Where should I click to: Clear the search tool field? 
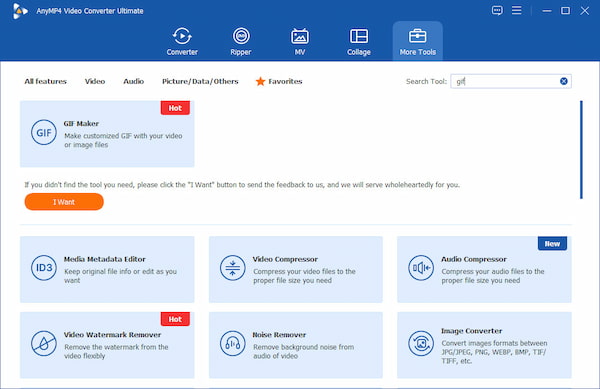(564, 81)
